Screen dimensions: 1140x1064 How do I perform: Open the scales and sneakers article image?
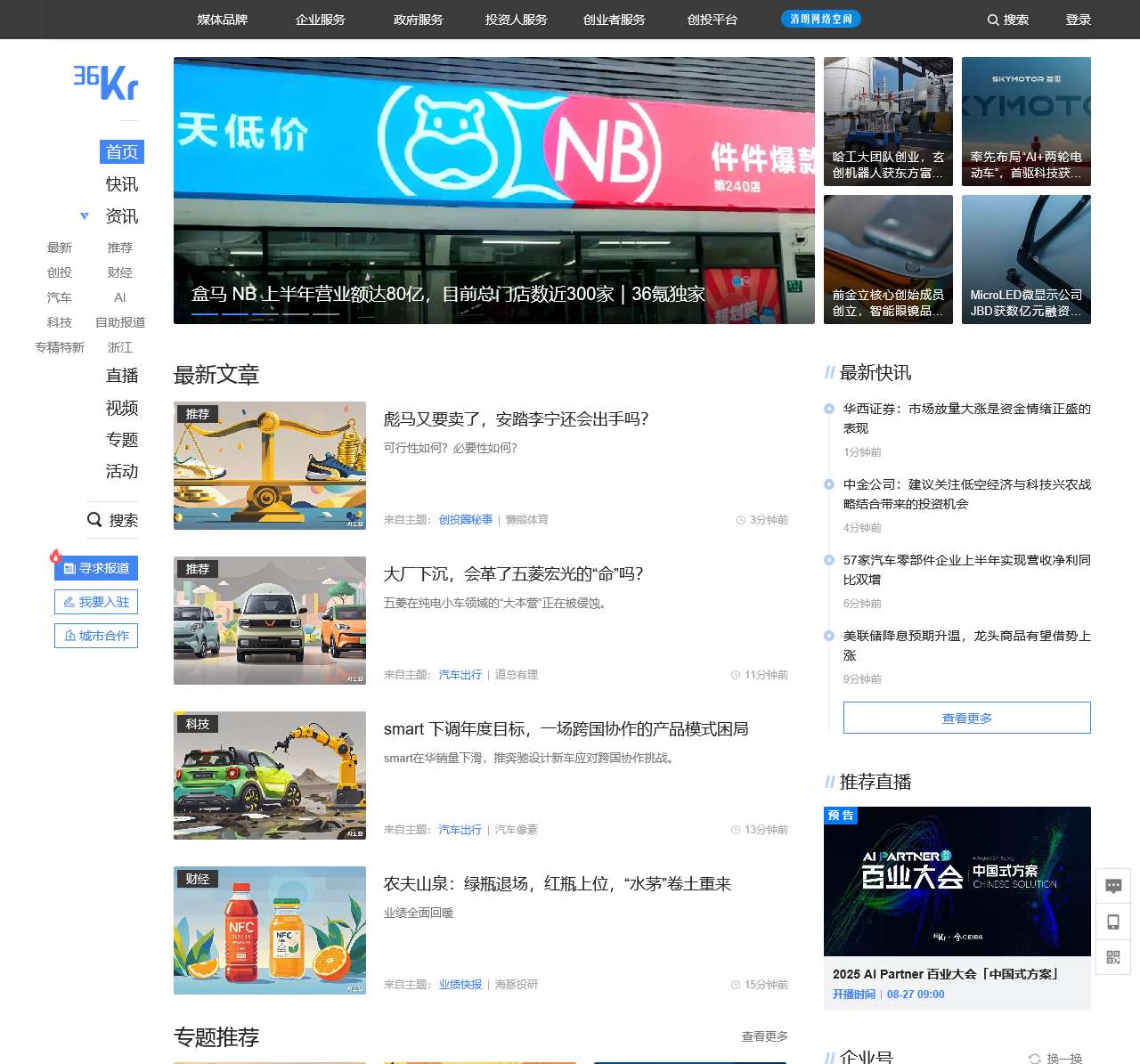270,466
